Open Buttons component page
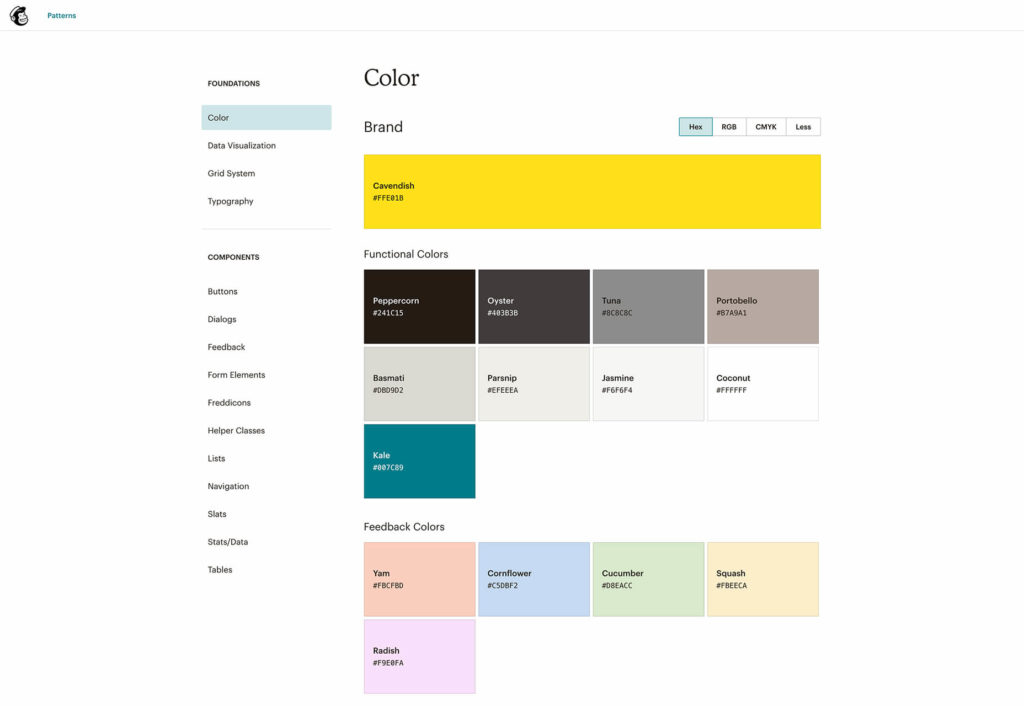The height and width of the screenshot is (706, 1024). click(222, 292)
